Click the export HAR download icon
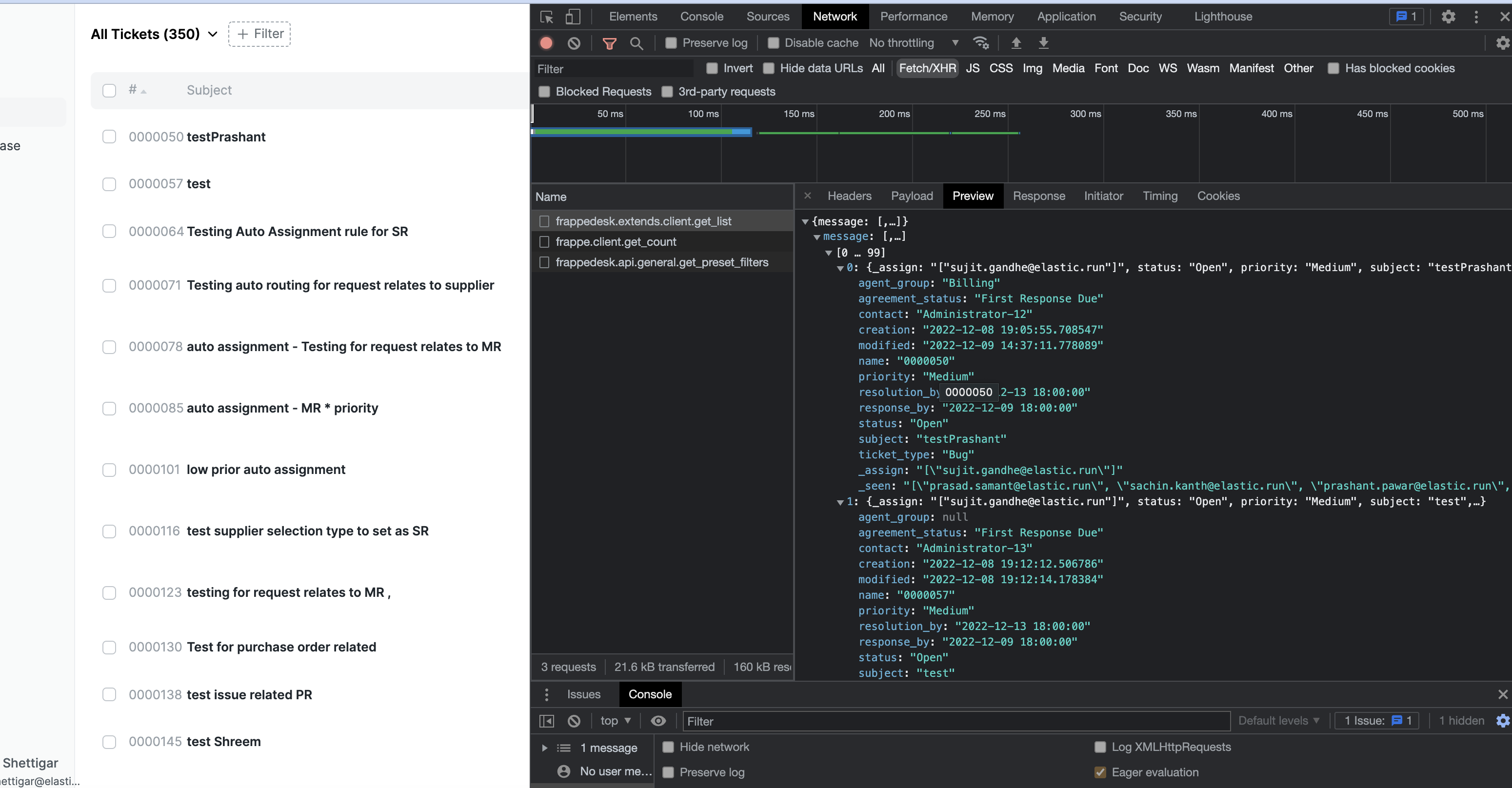The height and width of the screenshot is (788, 1512). 1043,43
